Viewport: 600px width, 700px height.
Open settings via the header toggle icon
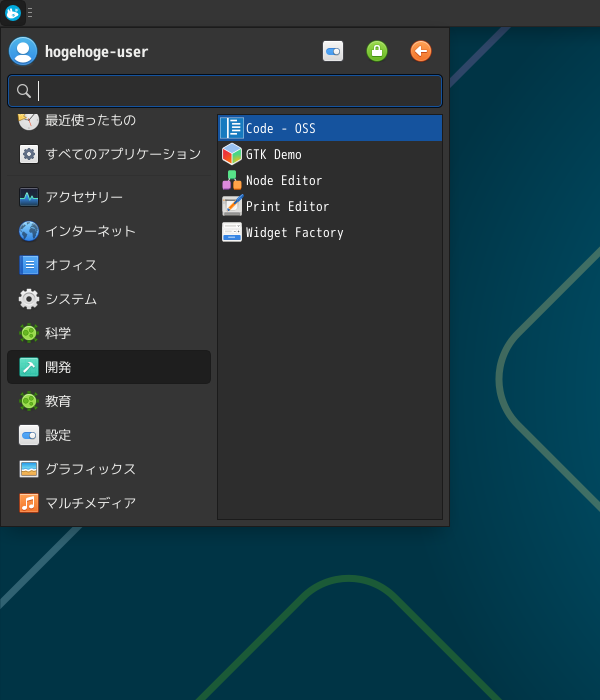[x=333, y=51]
